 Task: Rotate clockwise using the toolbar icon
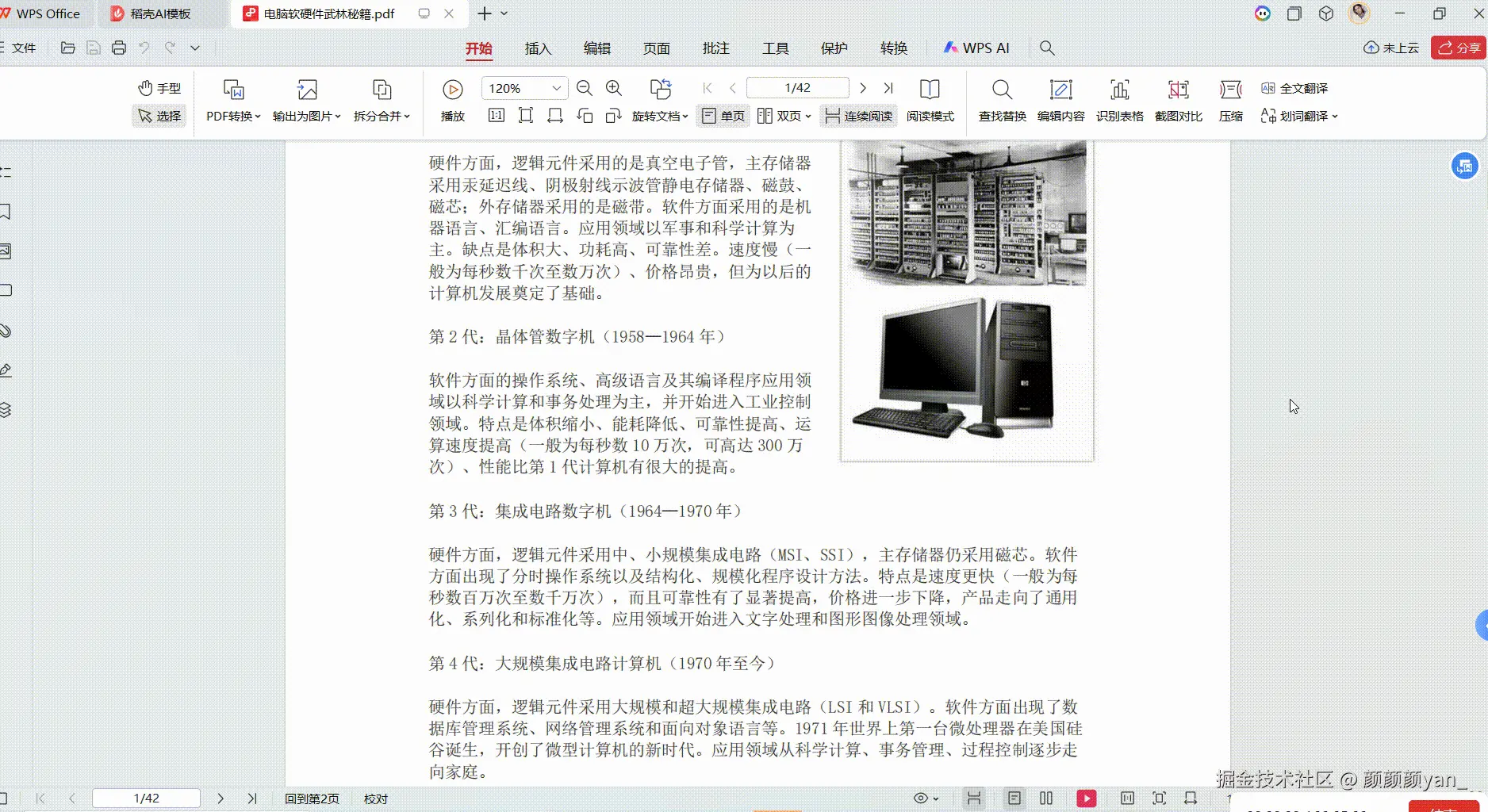613,116
